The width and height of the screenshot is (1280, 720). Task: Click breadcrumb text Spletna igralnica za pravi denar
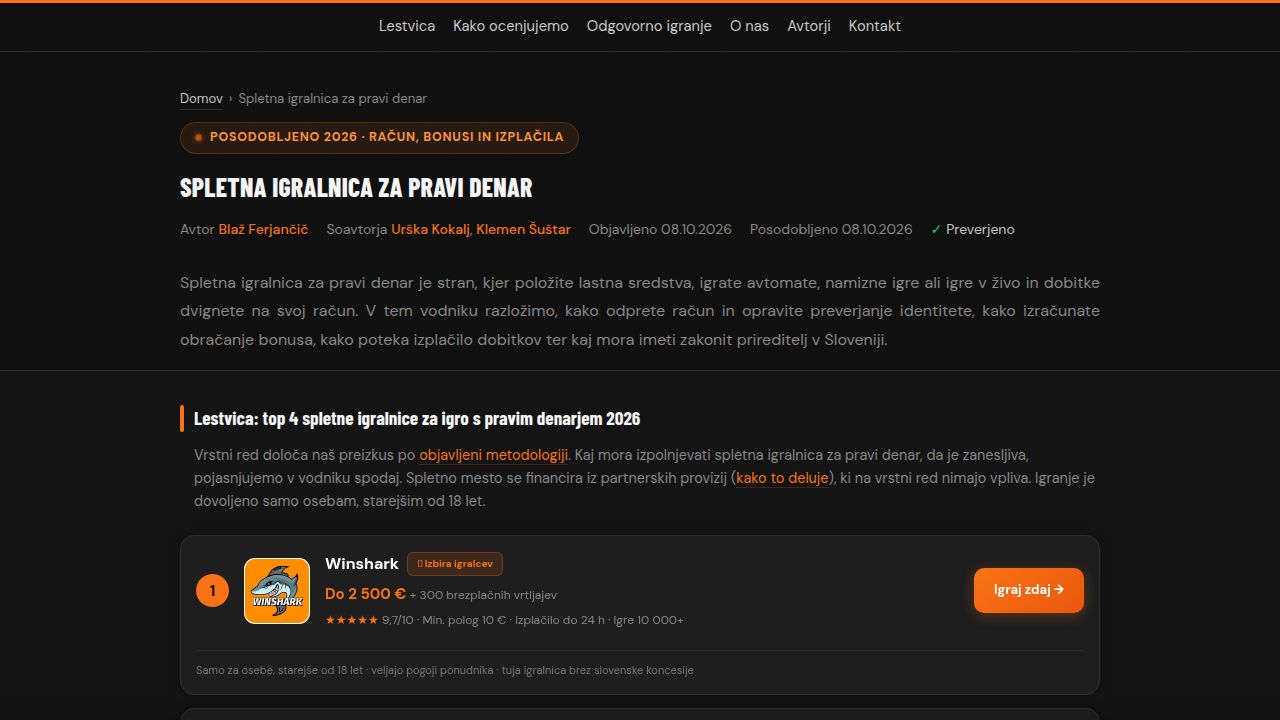coord(333,98)
